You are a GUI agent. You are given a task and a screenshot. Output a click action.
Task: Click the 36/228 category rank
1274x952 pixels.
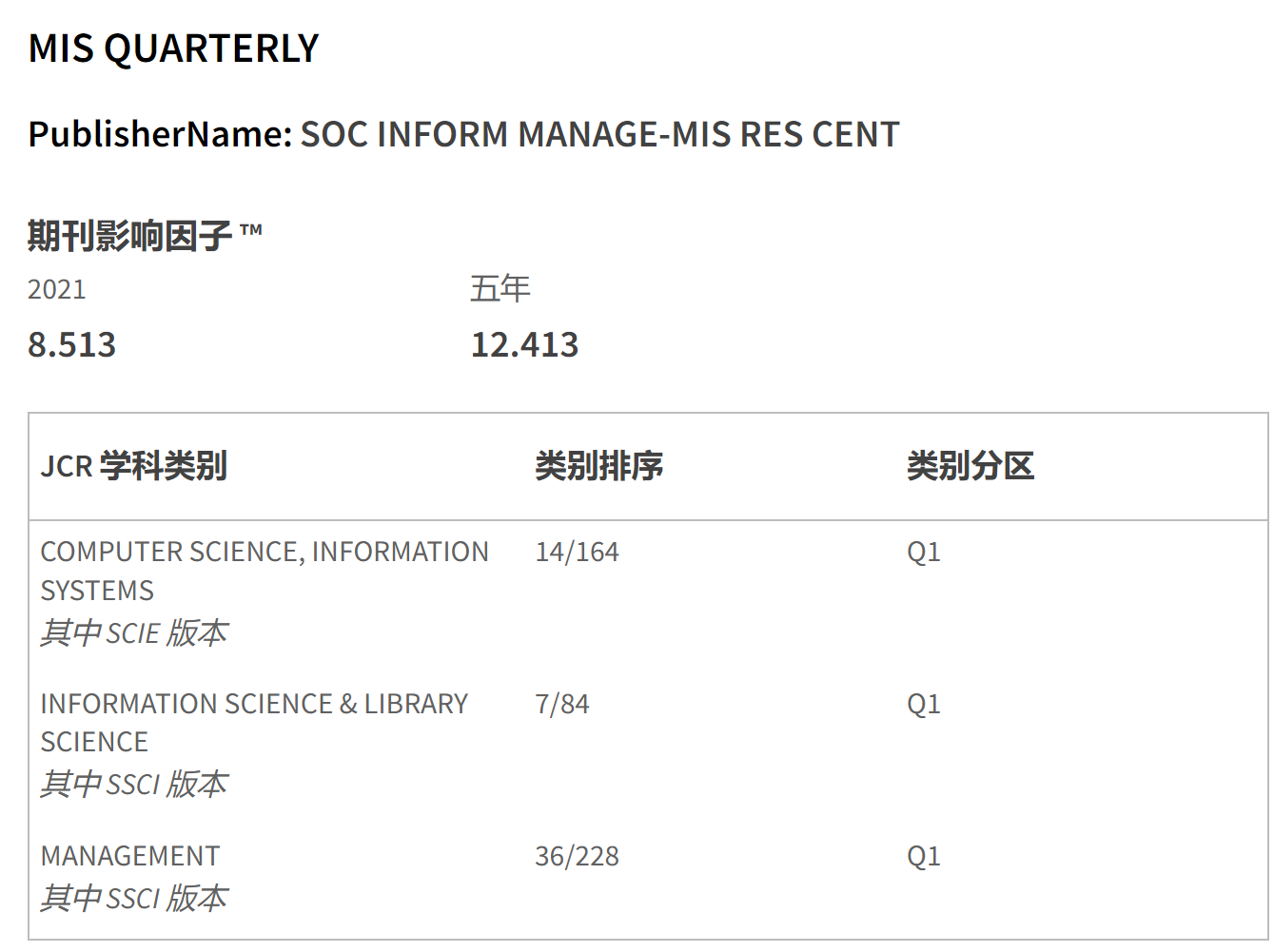[x=577, y=856]
